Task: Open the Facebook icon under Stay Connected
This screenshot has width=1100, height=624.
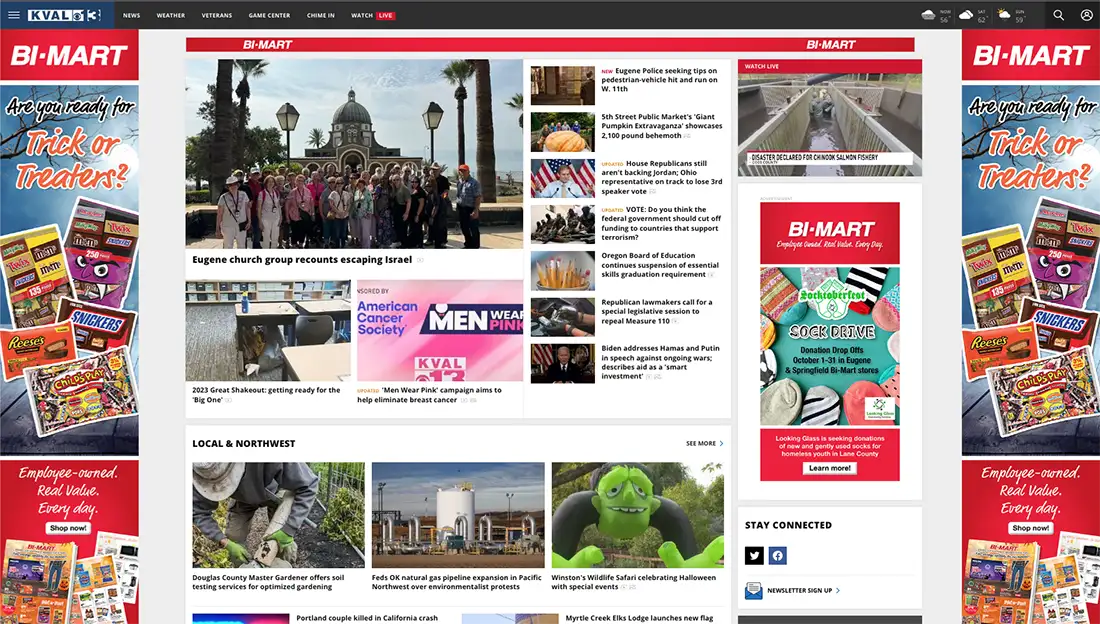Action: pos(777,555)
